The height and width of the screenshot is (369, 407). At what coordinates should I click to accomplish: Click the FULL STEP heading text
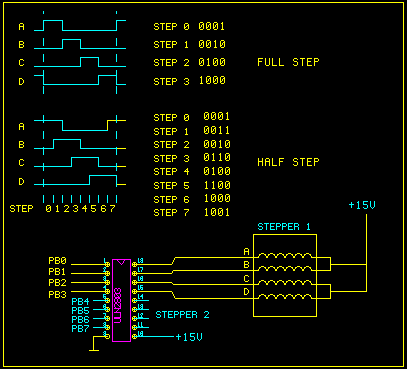click(x=288, y=62)
